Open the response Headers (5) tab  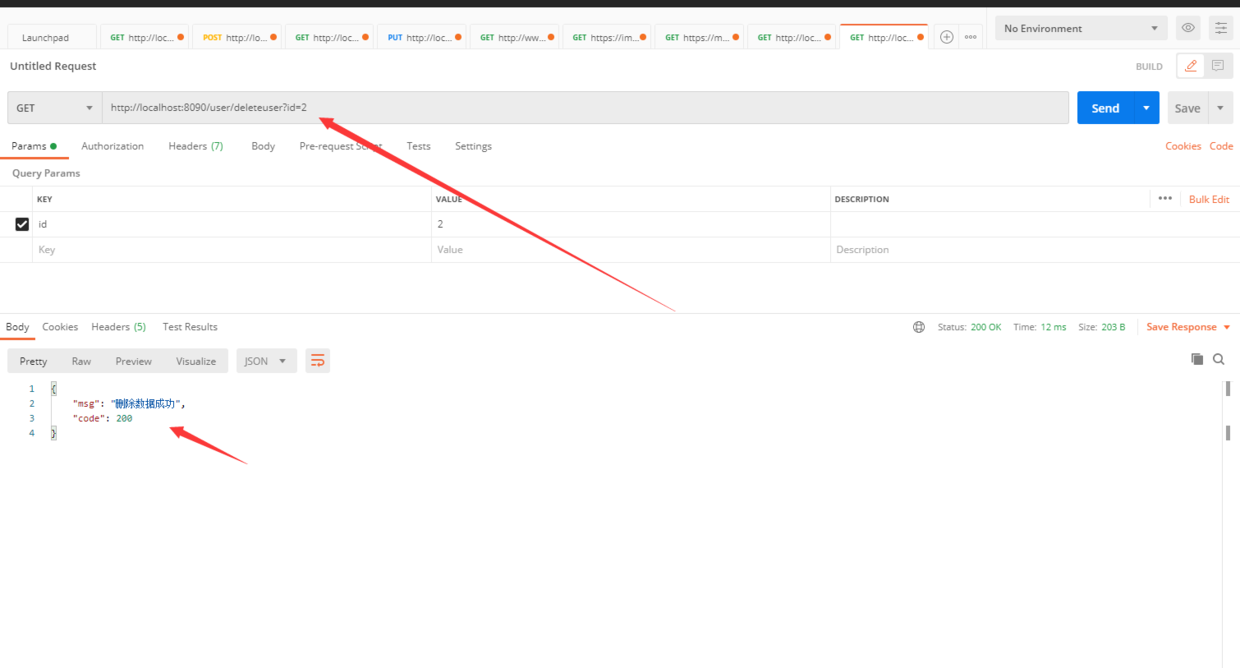(118, 327)
